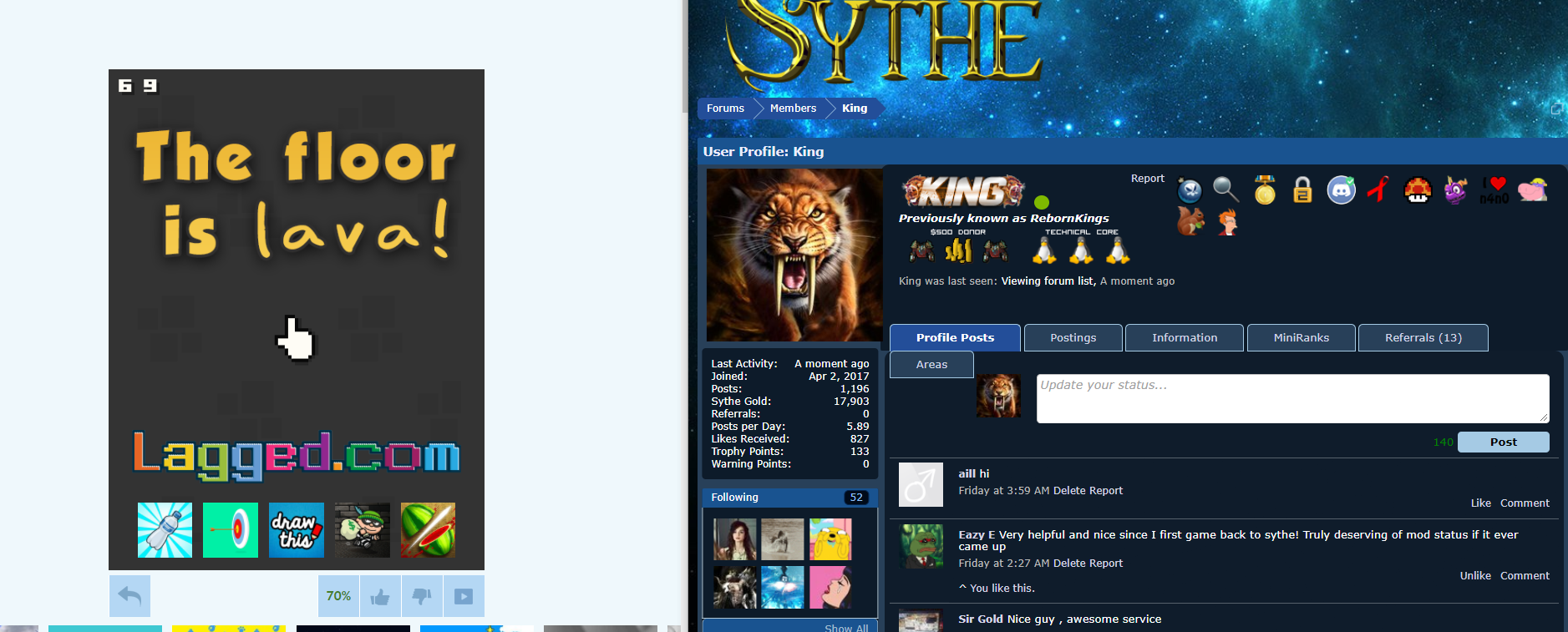The image size is (1568, 632).
Task: Click the Following heading link
Action: point(734,498)
